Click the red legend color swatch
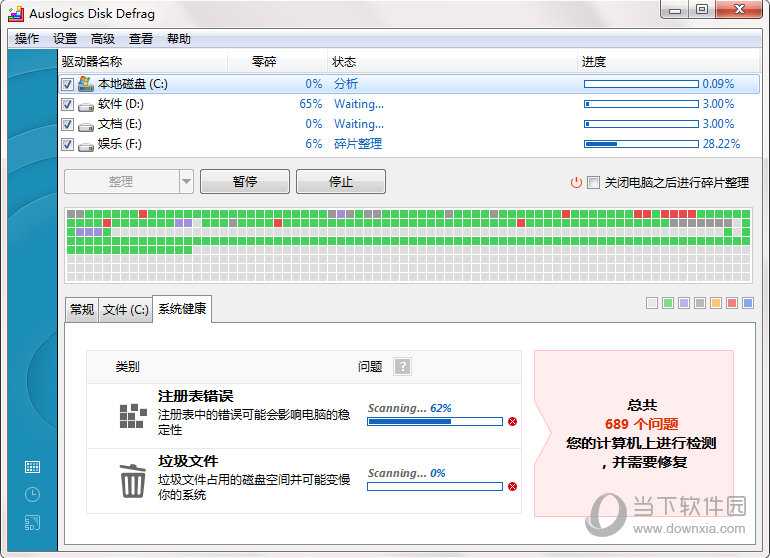This screenshot has height=558, width=770. point(732,303)
